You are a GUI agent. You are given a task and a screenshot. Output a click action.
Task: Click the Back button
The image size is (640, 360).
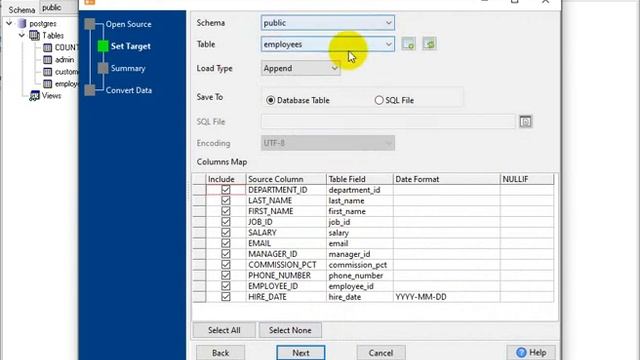click(220, 353)
